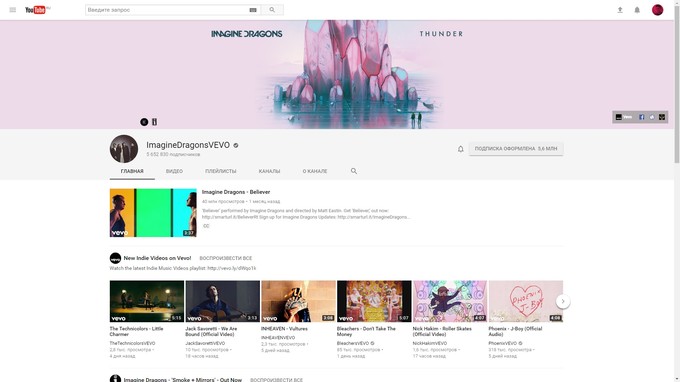Open Jack Savoretti - We Are Bound thumbnail
The image size is (680, 382).
tap(222, 301)
